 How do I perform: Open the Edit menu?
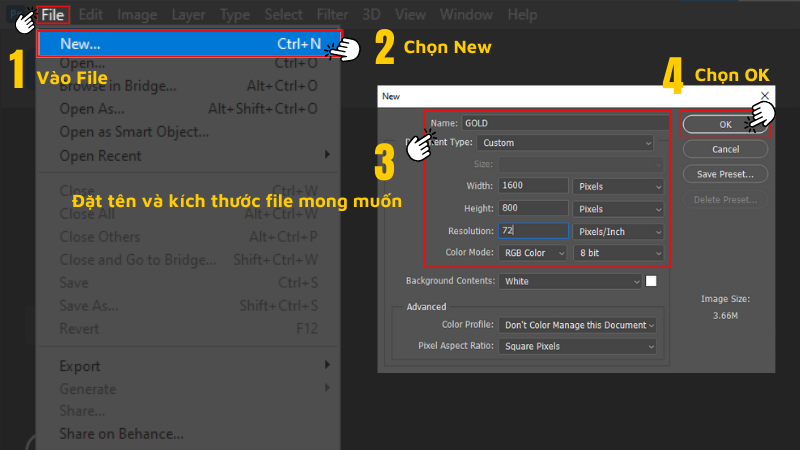[x=91, y=15]
